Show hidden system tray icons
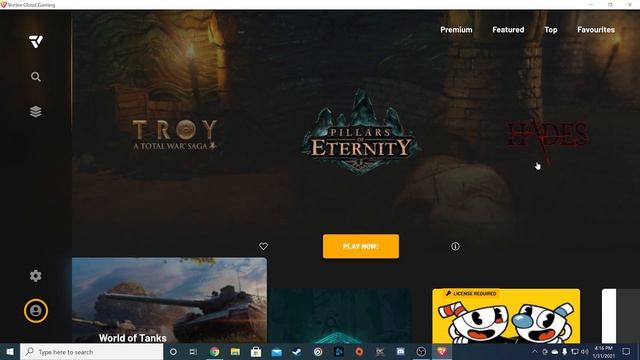This screenshot has height=360, width=640. (535, 352)
